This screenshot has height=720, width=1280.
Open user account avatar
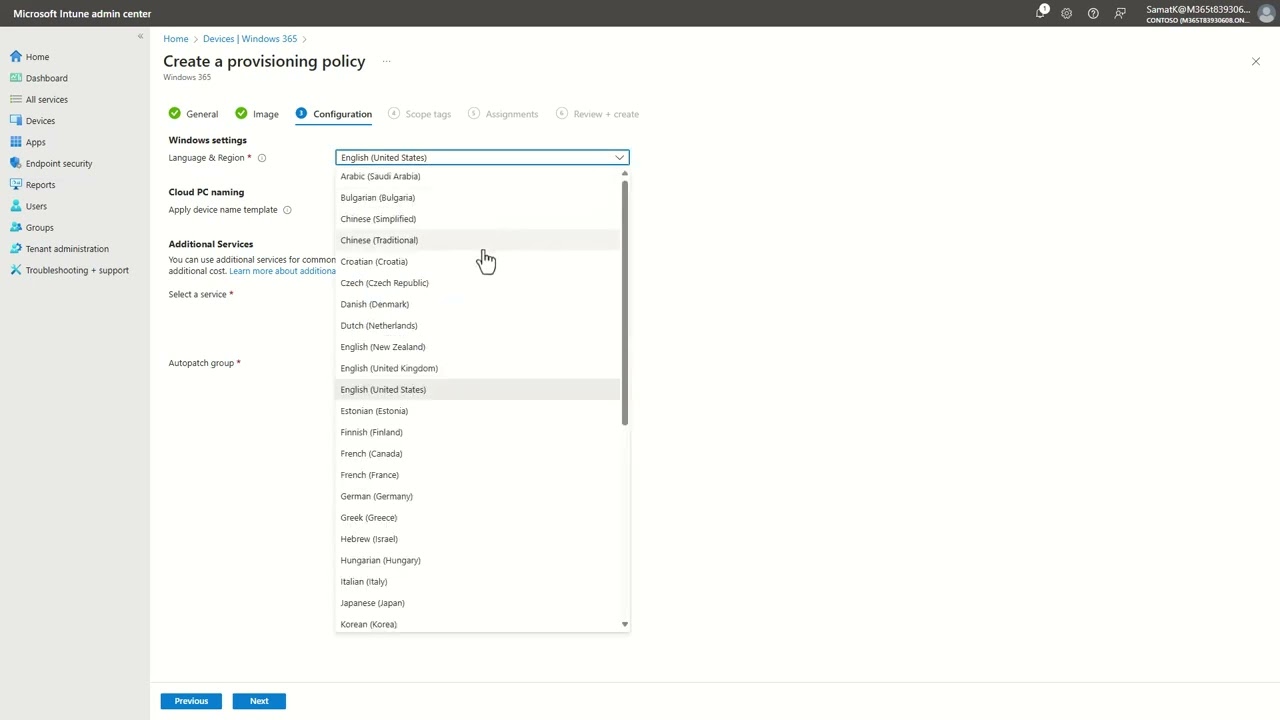[1266, 13]
